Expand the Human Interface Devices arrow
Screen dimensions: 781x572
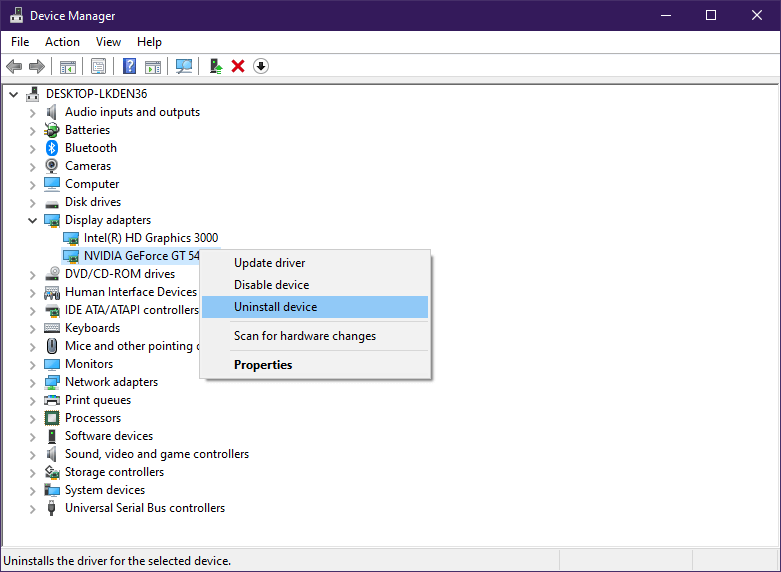[32, 292]
